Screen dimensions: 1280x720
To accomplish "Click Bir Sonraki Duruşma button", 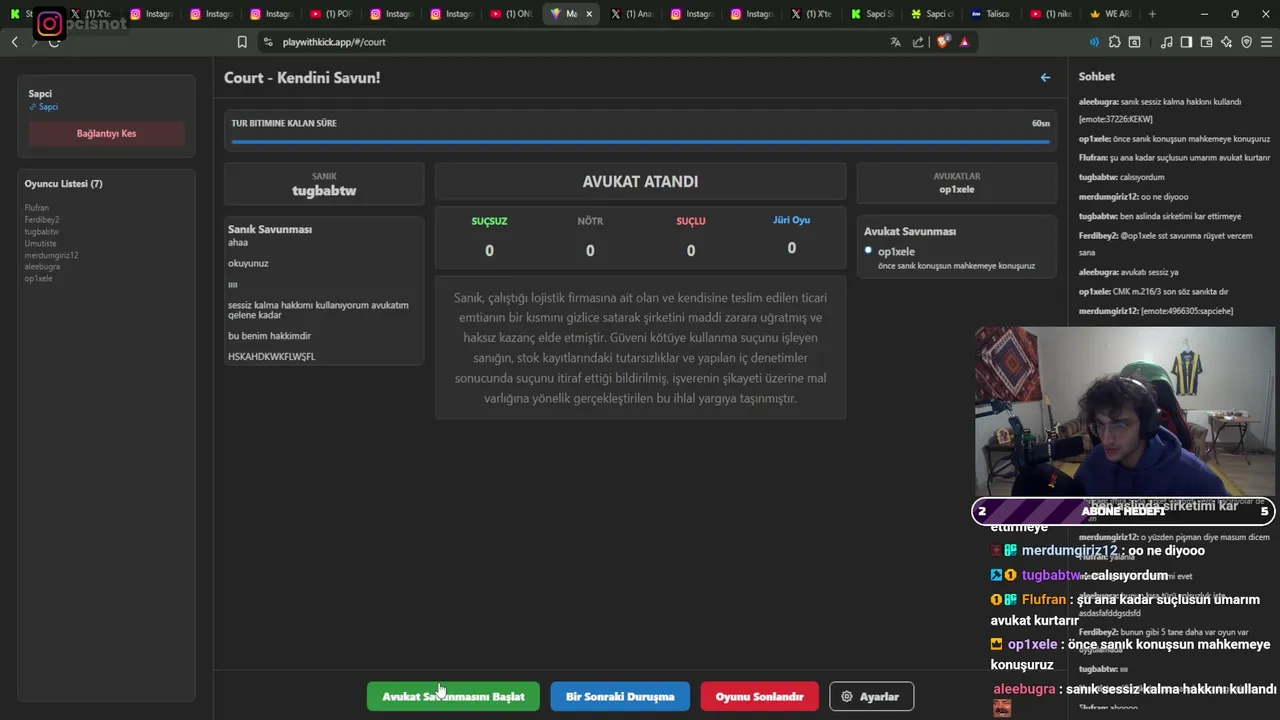I will pyautogui.click(x=620, y=696).
